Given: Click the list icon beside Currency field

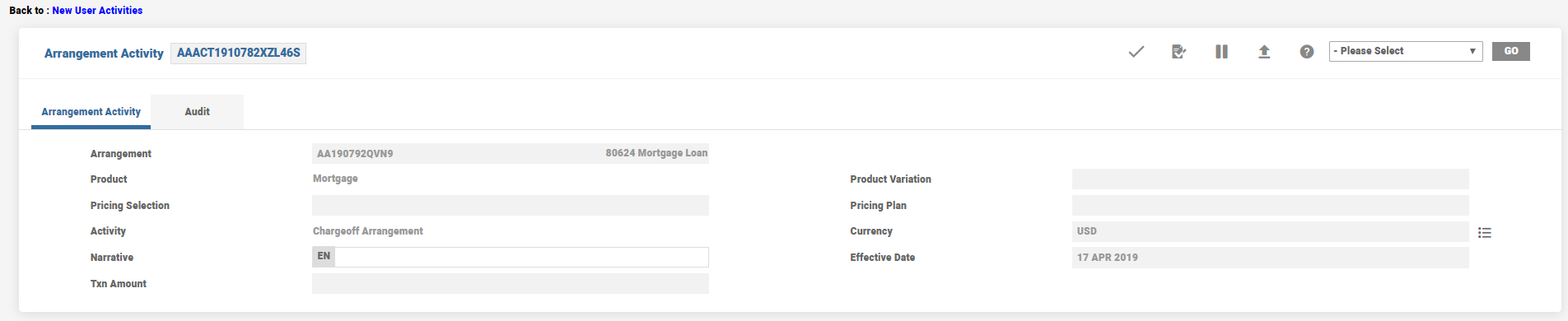Looking at the screenshot, I should [1485, 233].
